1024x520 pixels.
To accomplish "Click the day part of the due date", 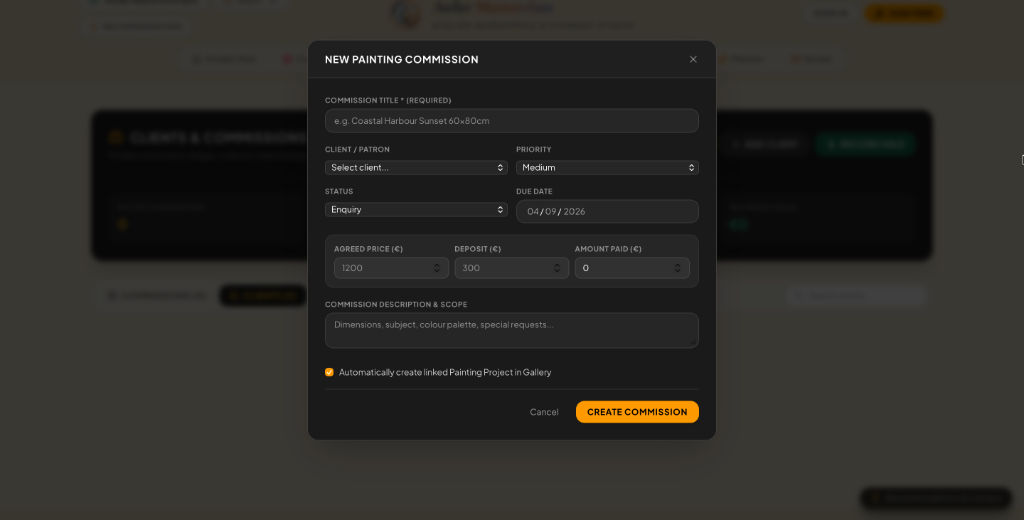I will (x=533, y=212).
